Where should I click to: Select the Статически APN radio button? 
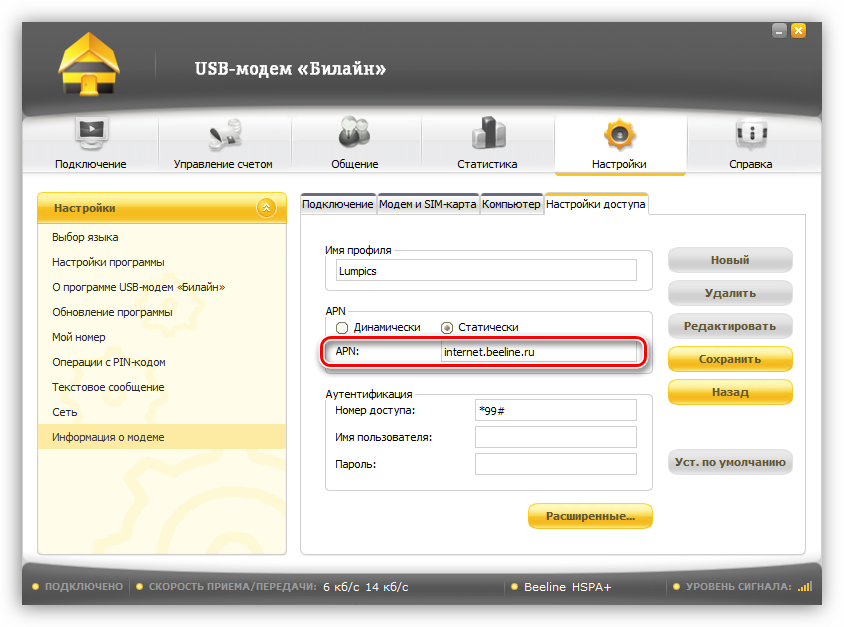pos(447,327)
